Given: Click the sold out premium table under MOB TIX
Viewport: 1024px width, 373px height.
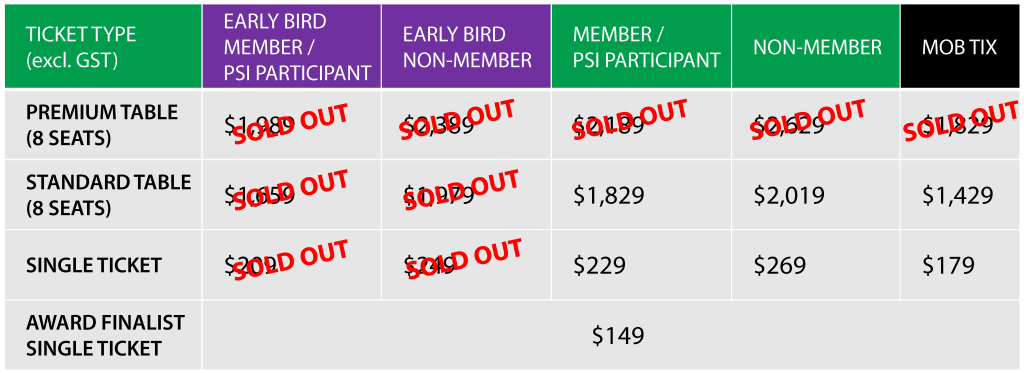Looking at the screenshot, I should tap(960, 122).
